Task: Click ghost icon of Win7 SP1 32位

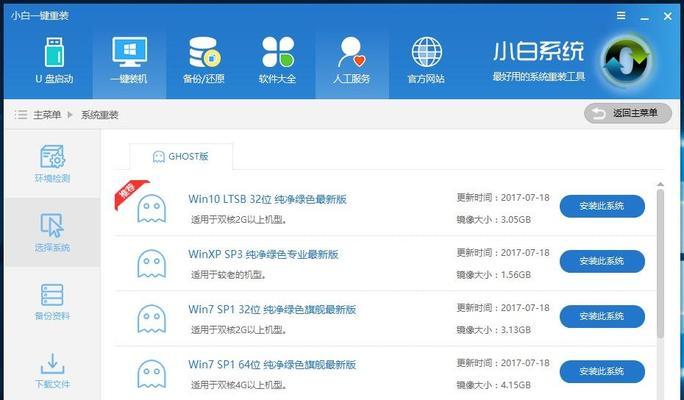Action: 151,318
